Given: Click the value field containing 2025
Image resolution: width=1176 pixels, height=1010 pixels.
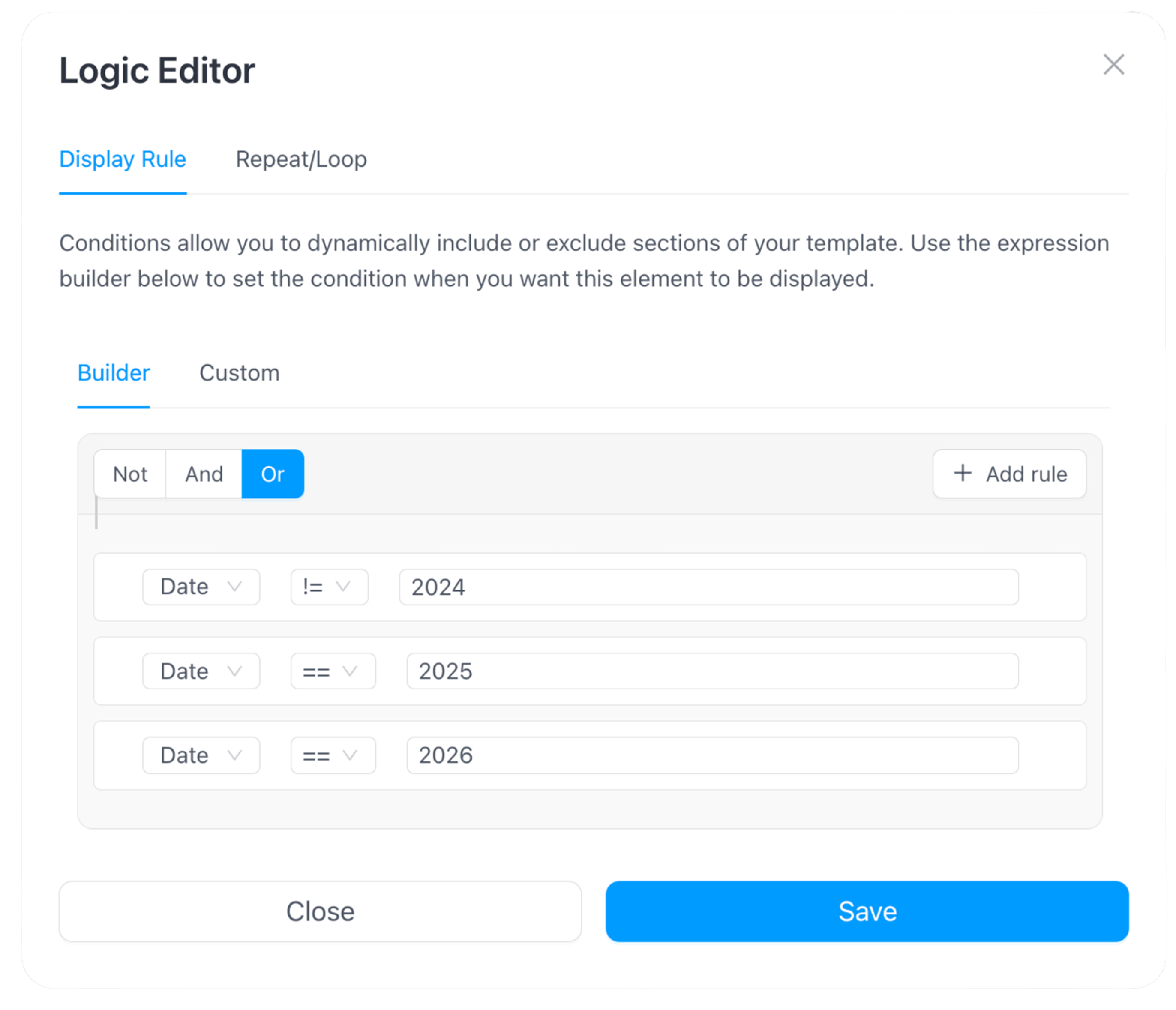Looking at the screenshot, I should click(x=712, y=671).
